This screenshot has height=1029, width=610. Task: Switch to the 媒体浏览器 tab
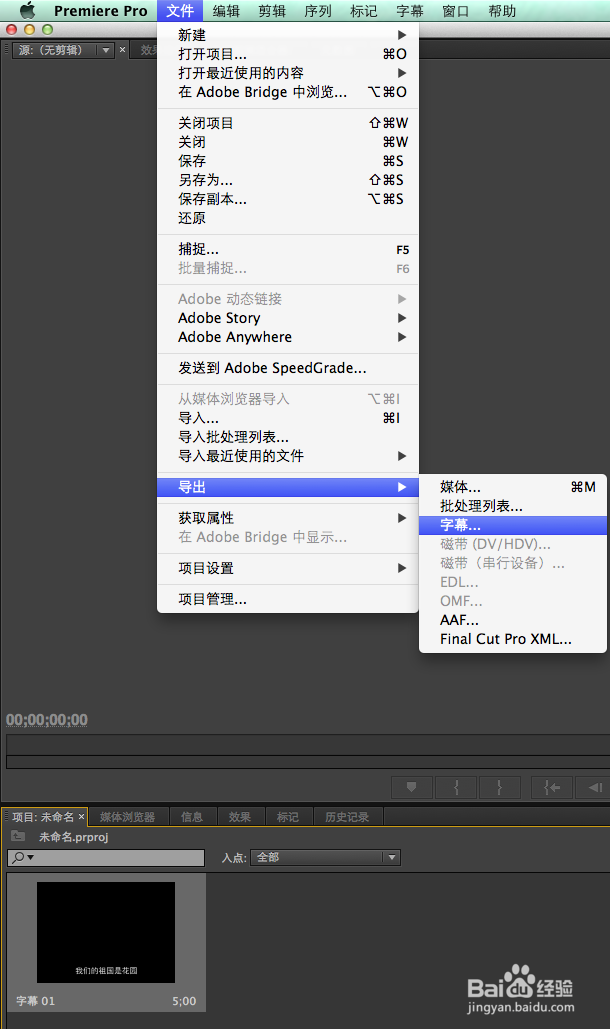pyautogui.click(x=127, y=816)
